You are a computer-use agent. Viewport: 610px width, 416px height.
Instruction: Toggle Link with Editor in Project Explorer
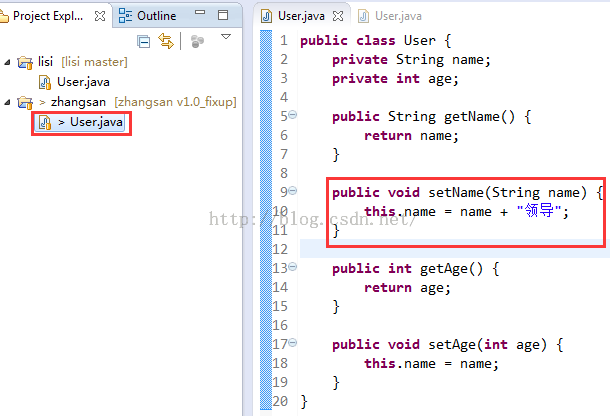pyautogui.click(x=166, y=41)
